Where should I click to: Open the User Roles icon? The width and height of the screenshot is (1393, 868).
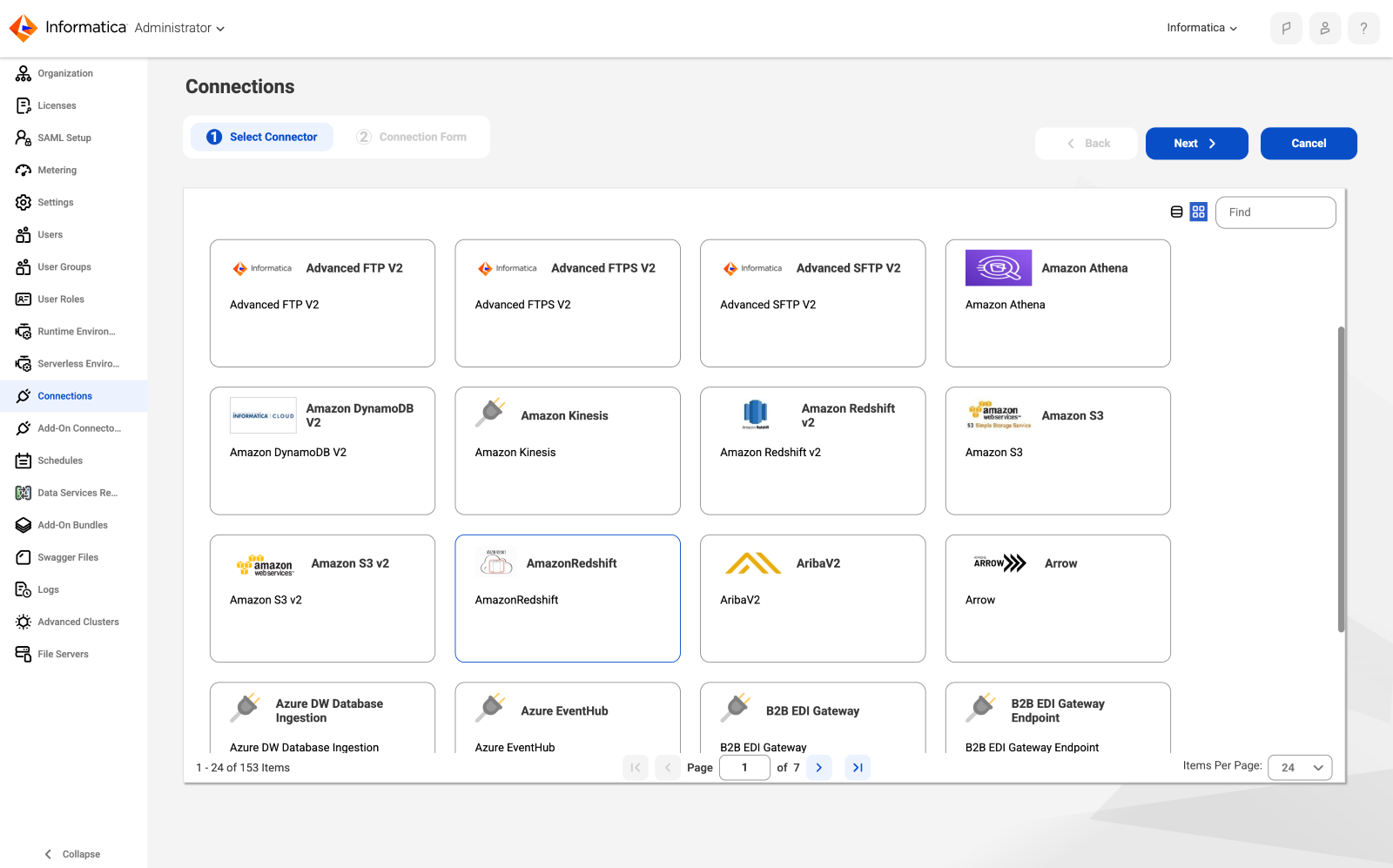24,299
